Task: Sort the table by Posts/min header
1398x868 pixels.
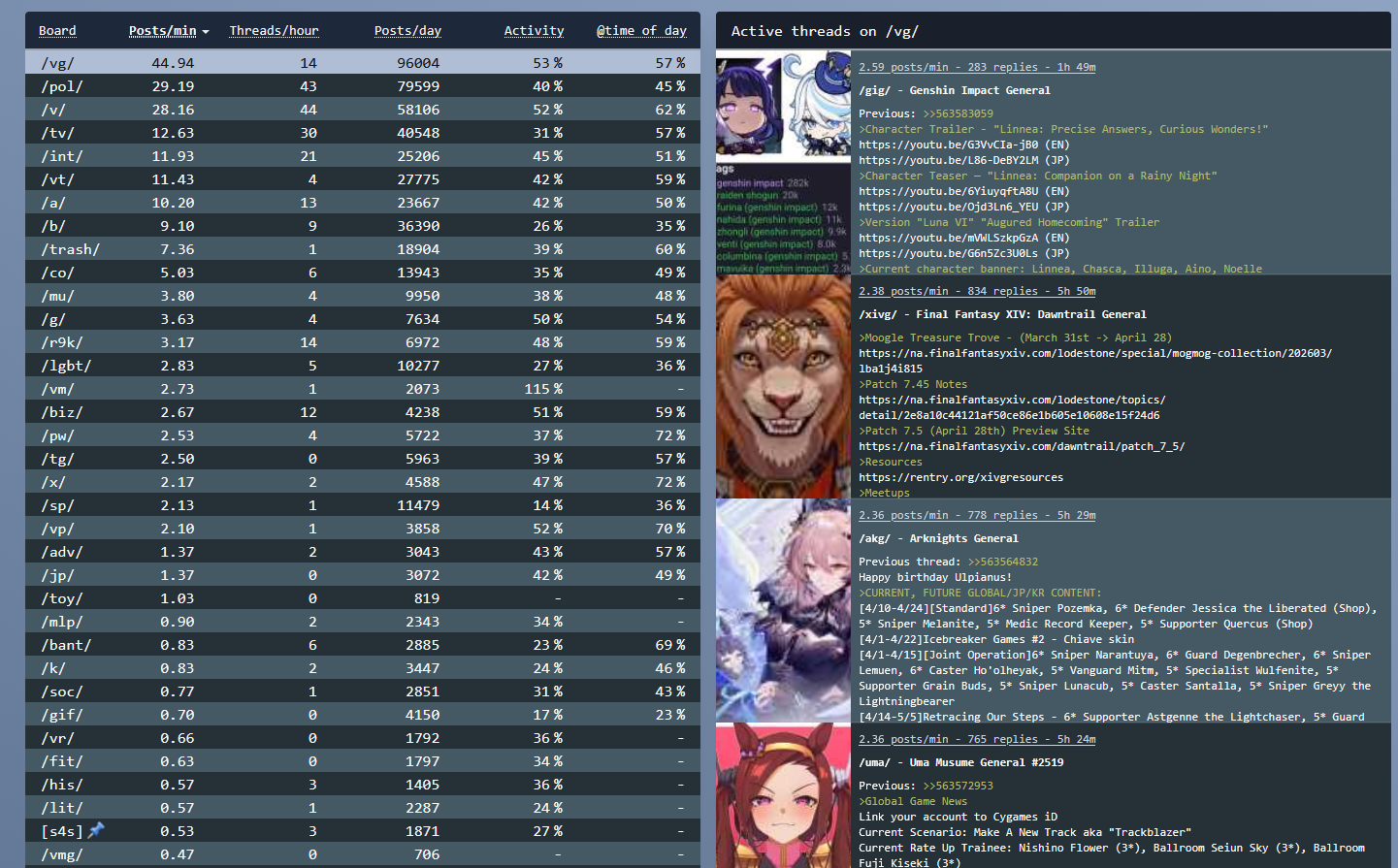Action: click(x=163, y=31)
